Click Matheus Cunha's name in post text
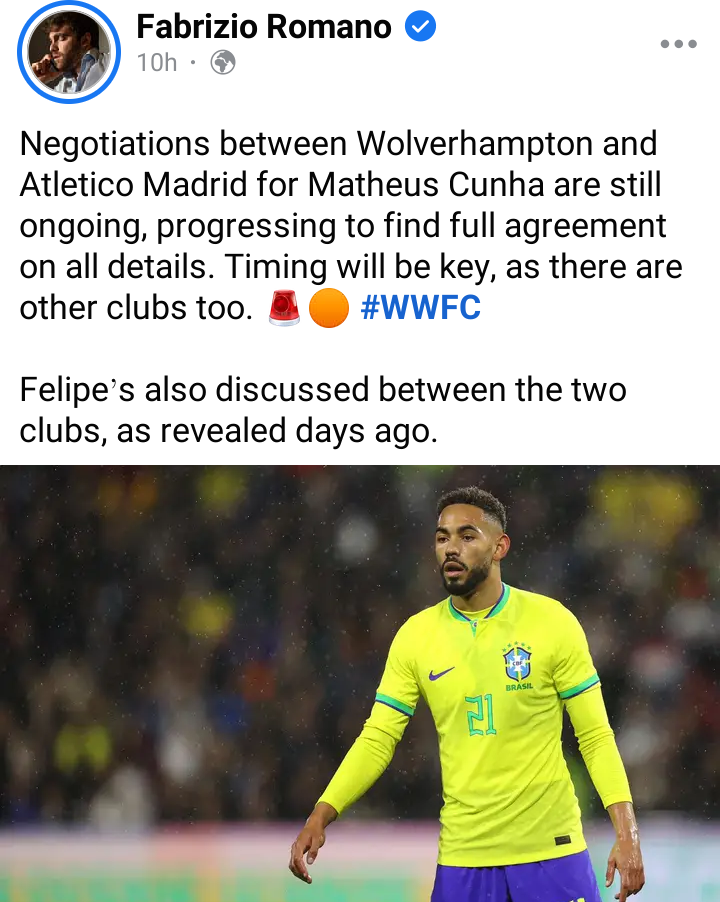The image size is (720, 902). coord(426,185)
